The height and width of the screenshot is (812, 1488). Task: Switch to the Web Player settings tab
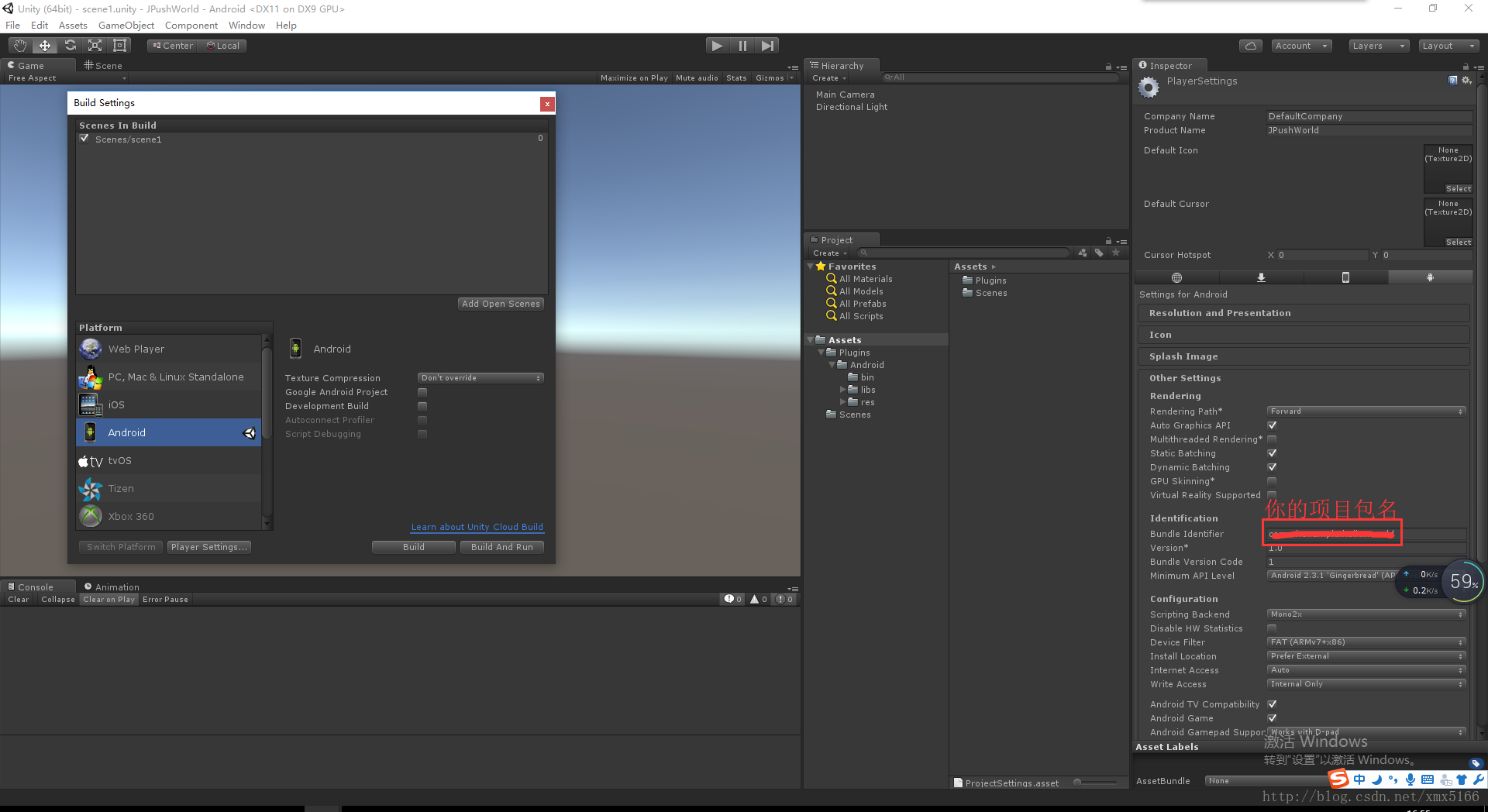coord(1176,277)
